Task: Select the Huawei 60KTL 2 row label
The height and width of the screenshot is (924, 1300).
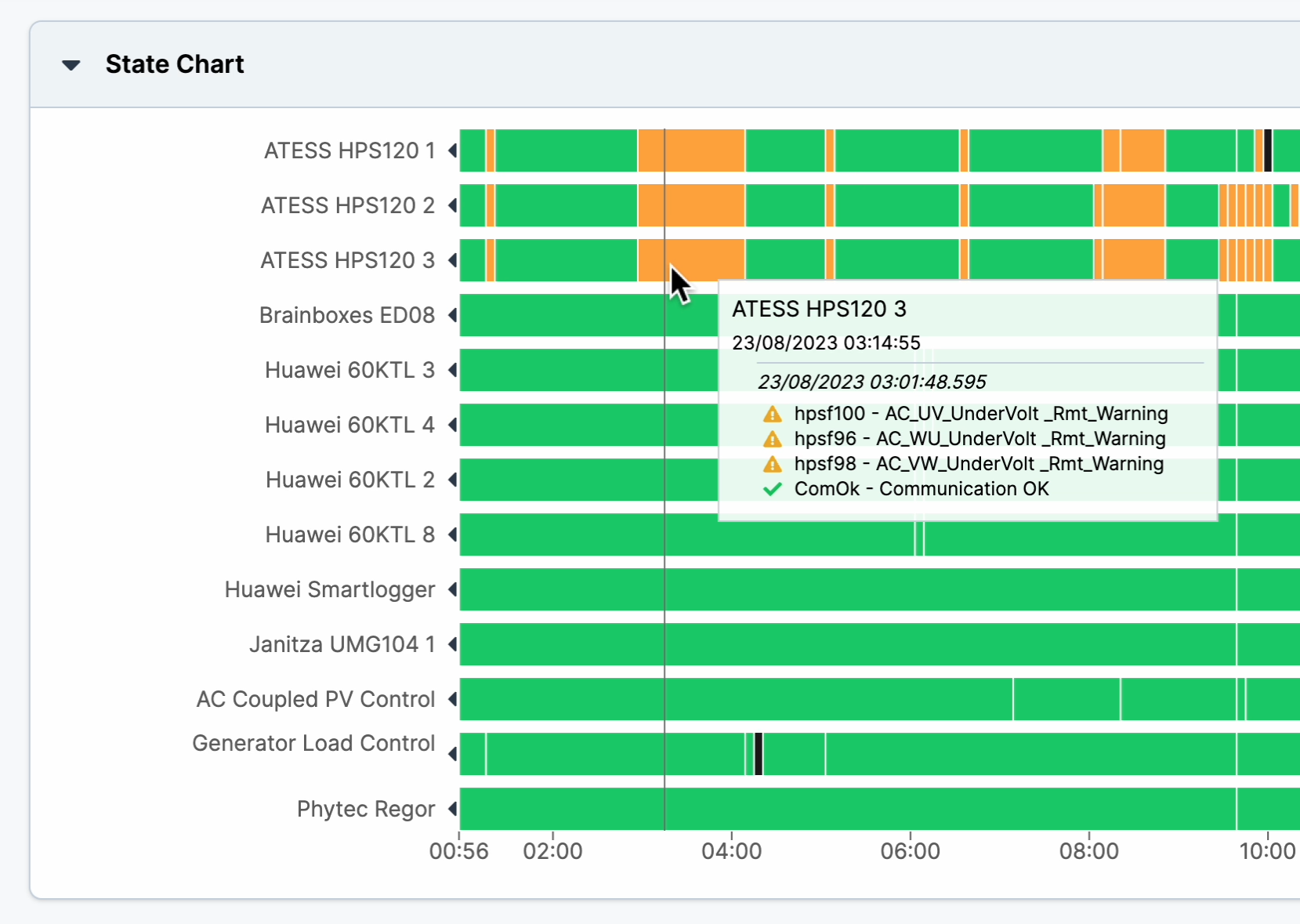Action: [349, 480]
